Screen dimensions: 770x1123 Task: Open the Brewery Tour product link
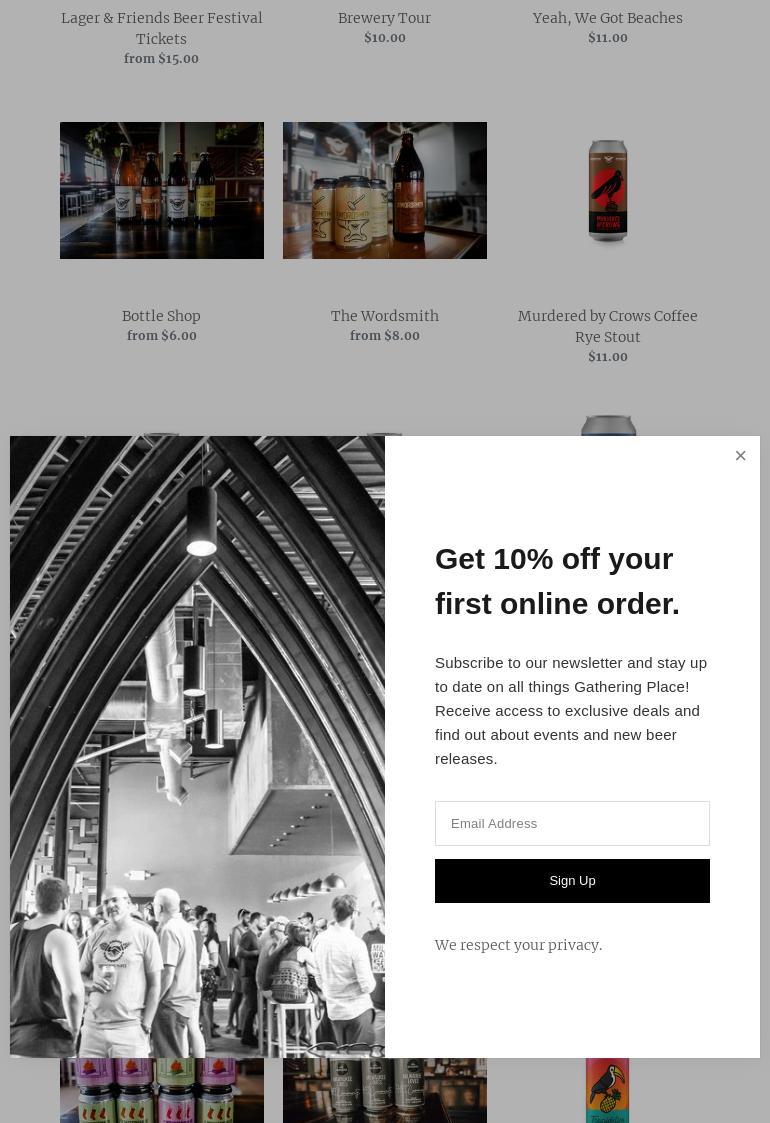pyautogui.click(x=385, y=18)
